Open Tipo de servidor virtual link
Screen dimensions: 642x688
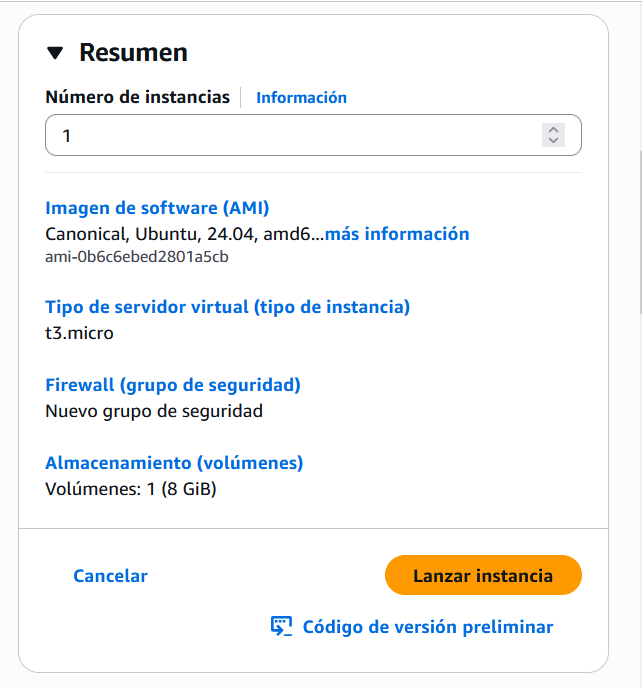[x=227, y=307]
